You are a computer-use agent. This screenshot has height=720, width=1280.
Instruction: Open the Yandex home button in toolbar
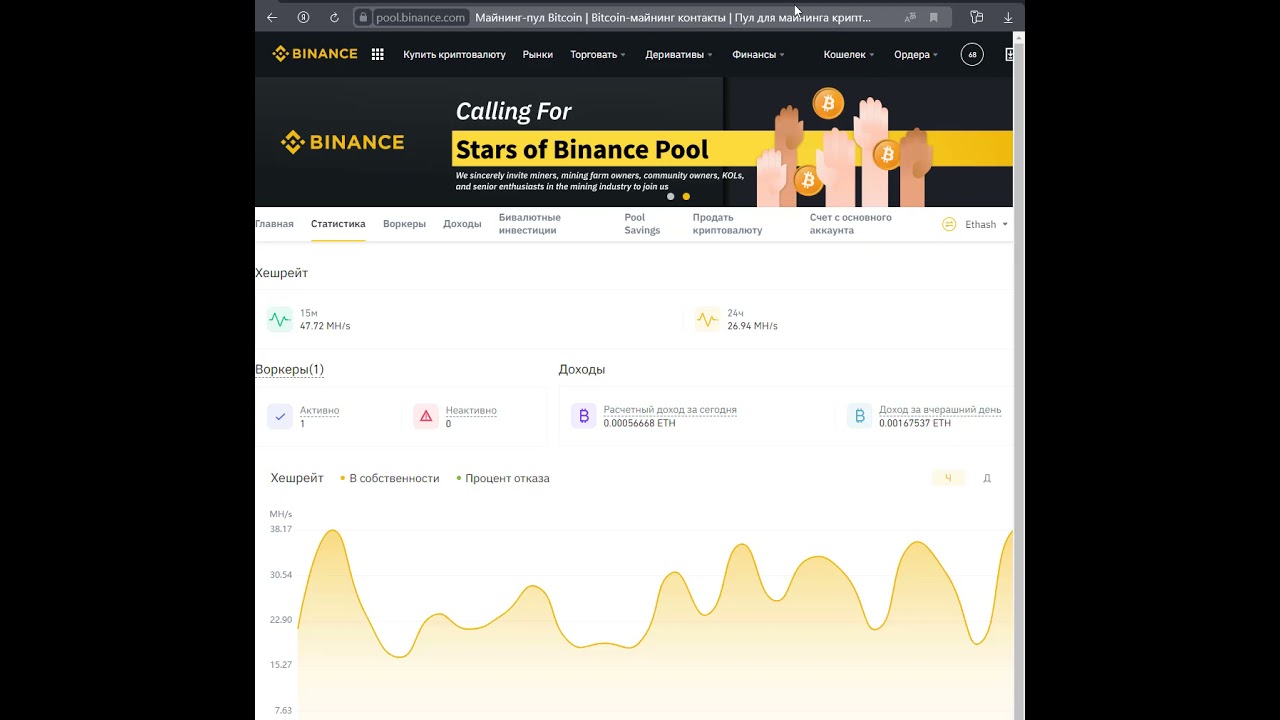(x=303, y=17)
